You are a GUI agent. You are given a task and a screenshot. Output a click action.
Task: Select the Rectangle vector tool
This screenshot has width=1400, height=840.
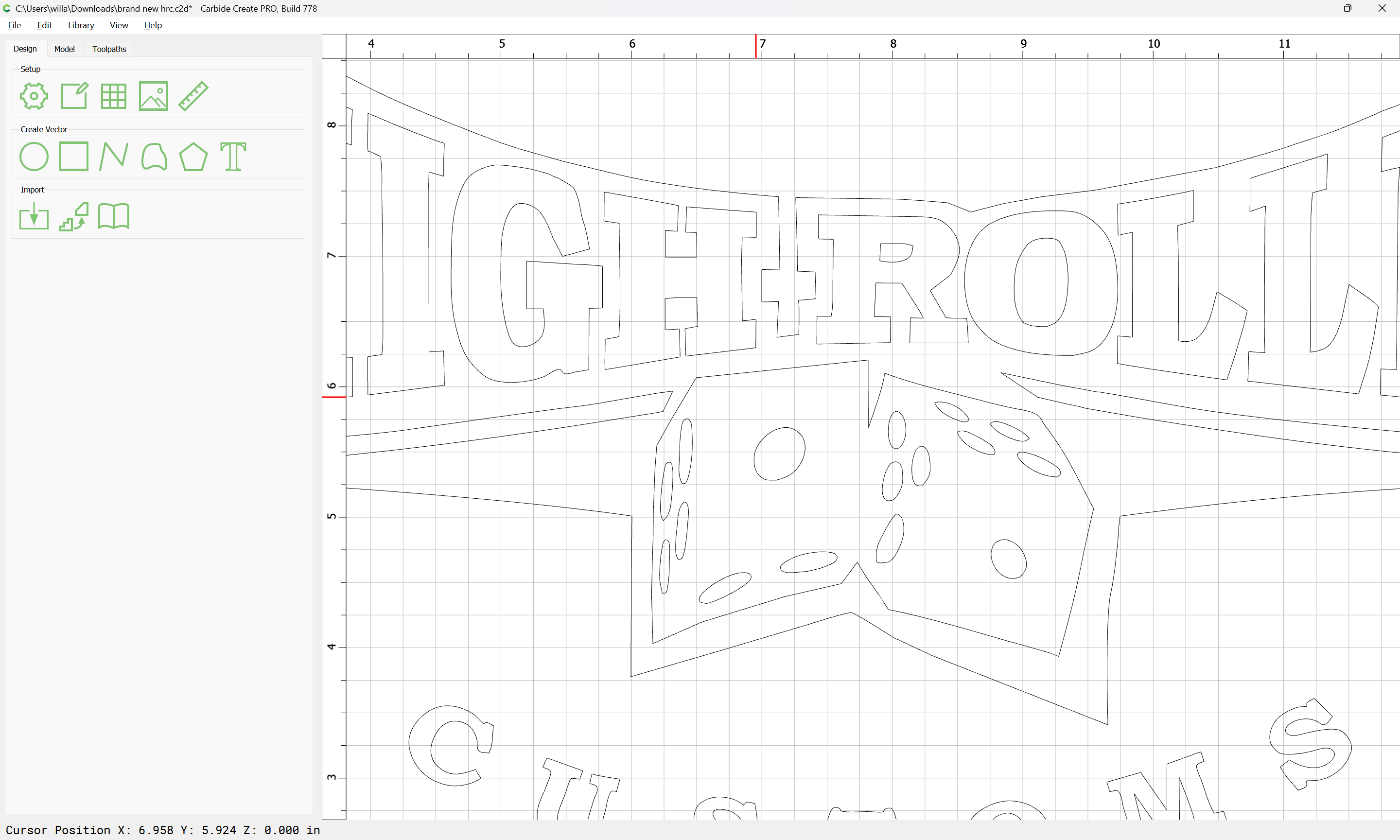tap(74, 156)
